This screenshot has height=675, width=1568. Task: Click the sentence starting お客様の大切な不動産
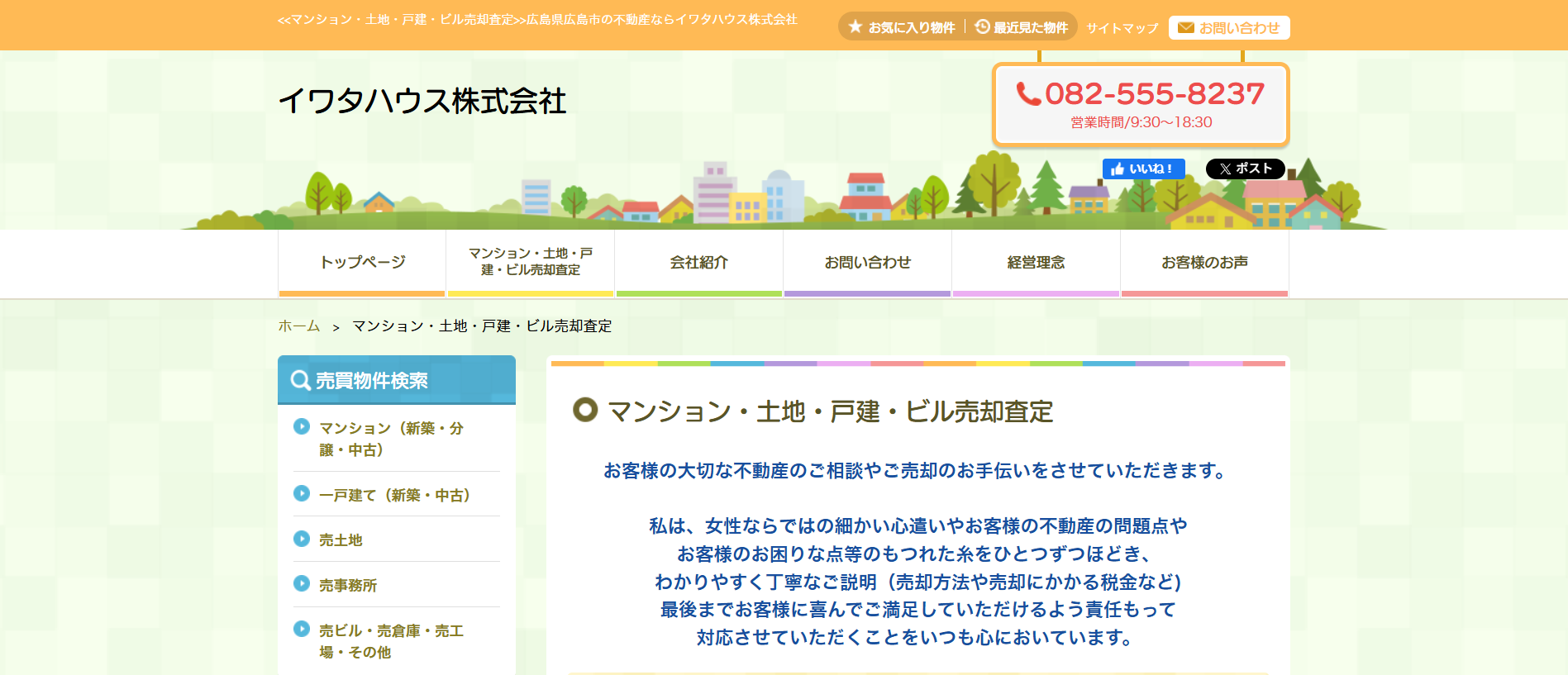917,470
